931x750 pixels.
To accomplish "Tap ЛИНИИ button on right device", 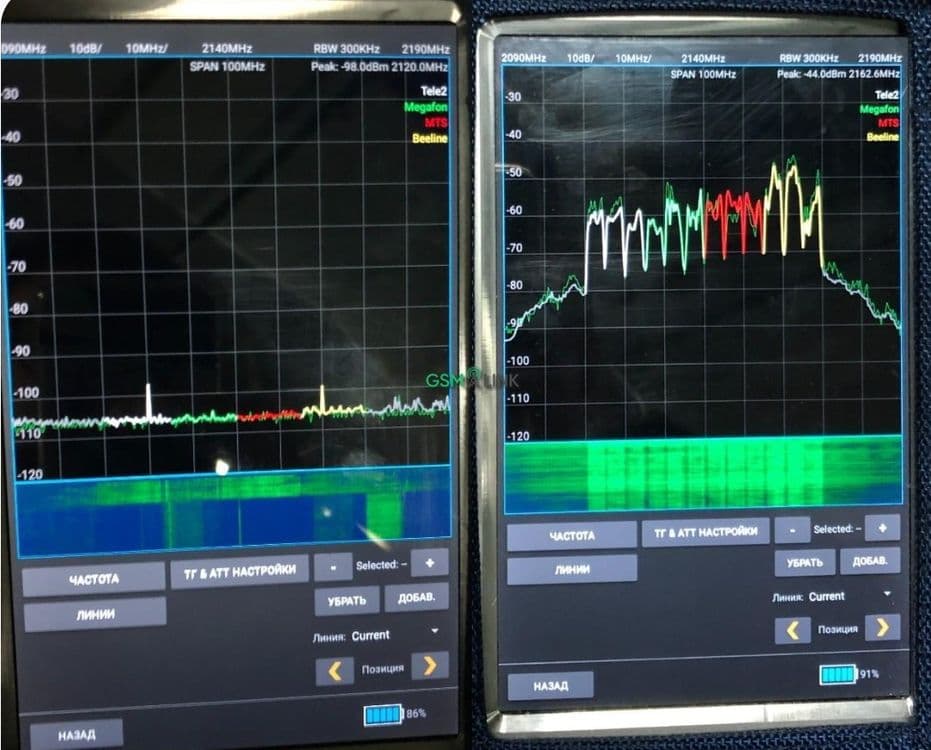I will 572,569.
